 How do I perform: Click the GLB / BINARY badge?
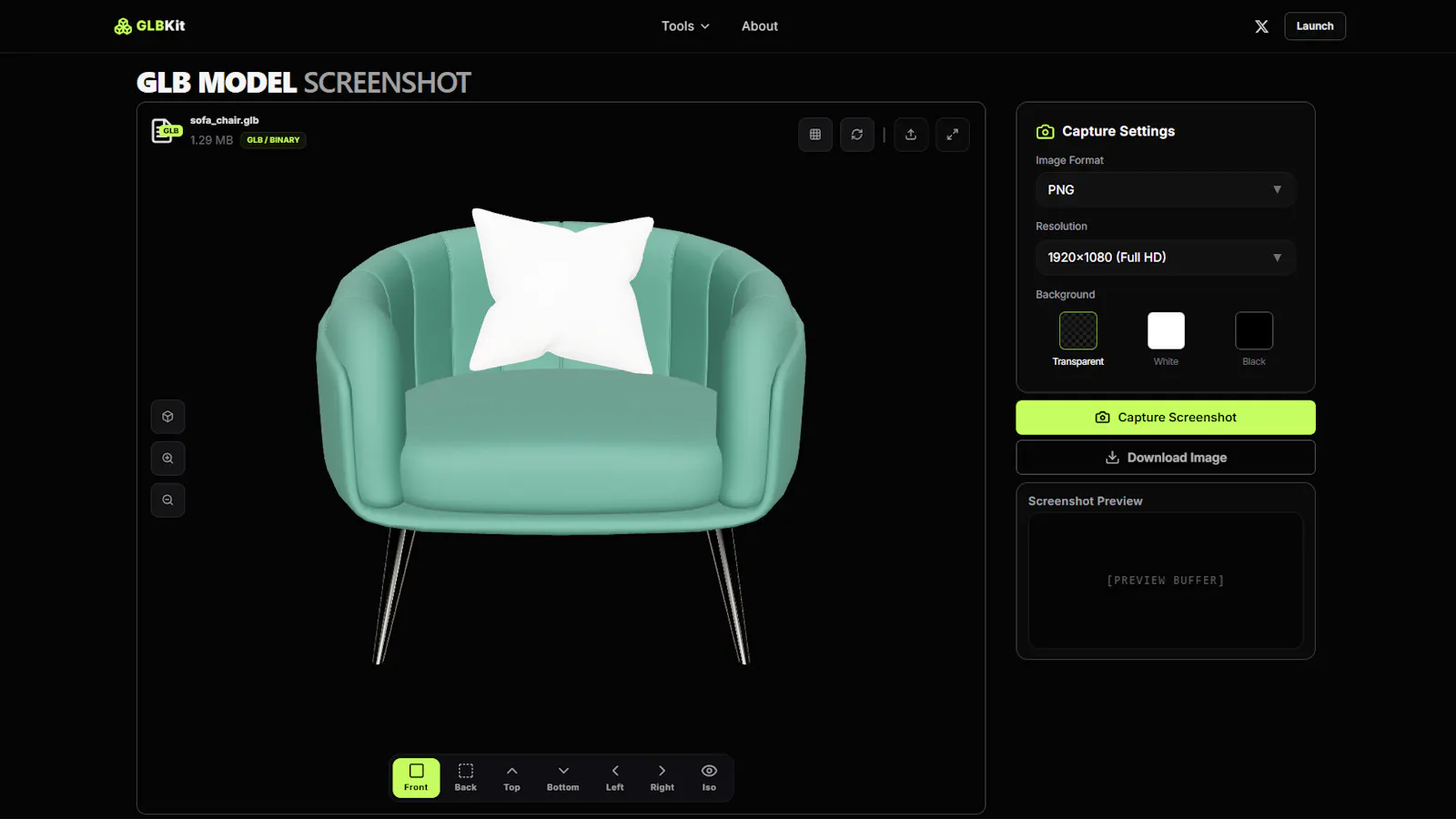click(273, 140)
